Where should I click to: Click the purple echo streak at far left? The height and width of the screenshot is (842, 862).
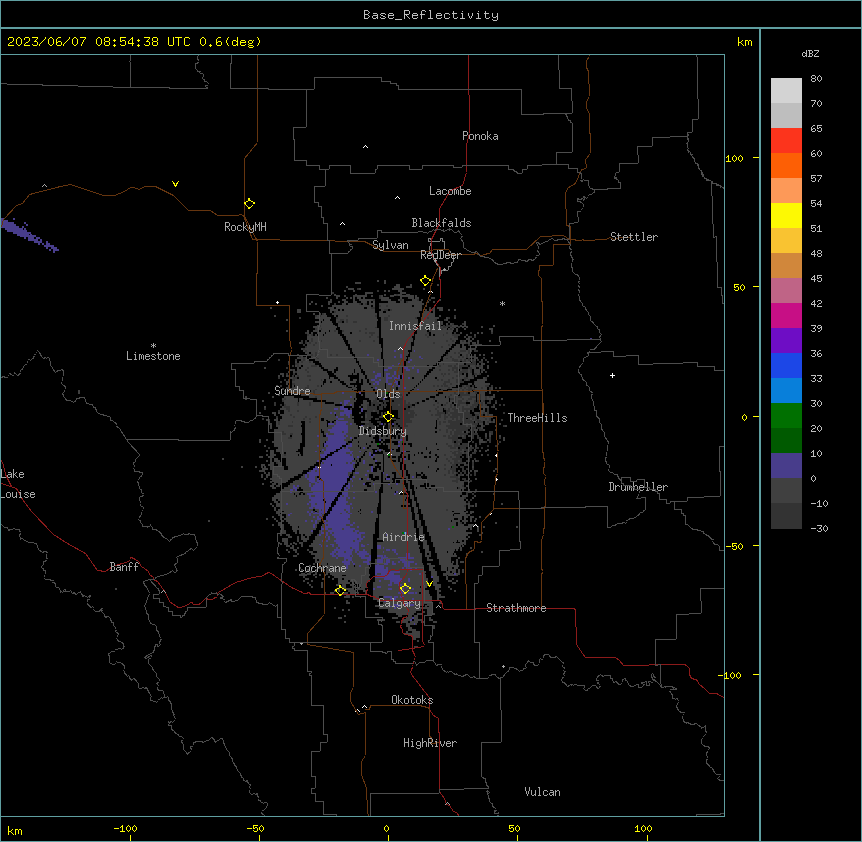(x=29, y=235)
